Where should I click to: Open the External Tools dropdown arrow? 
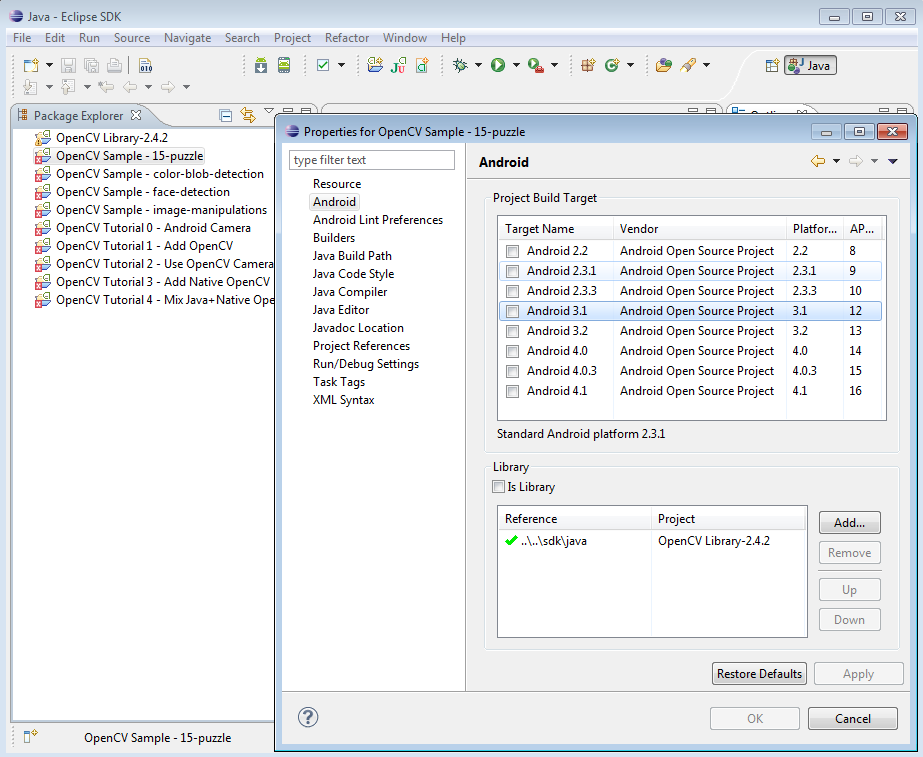pos(554,65)
